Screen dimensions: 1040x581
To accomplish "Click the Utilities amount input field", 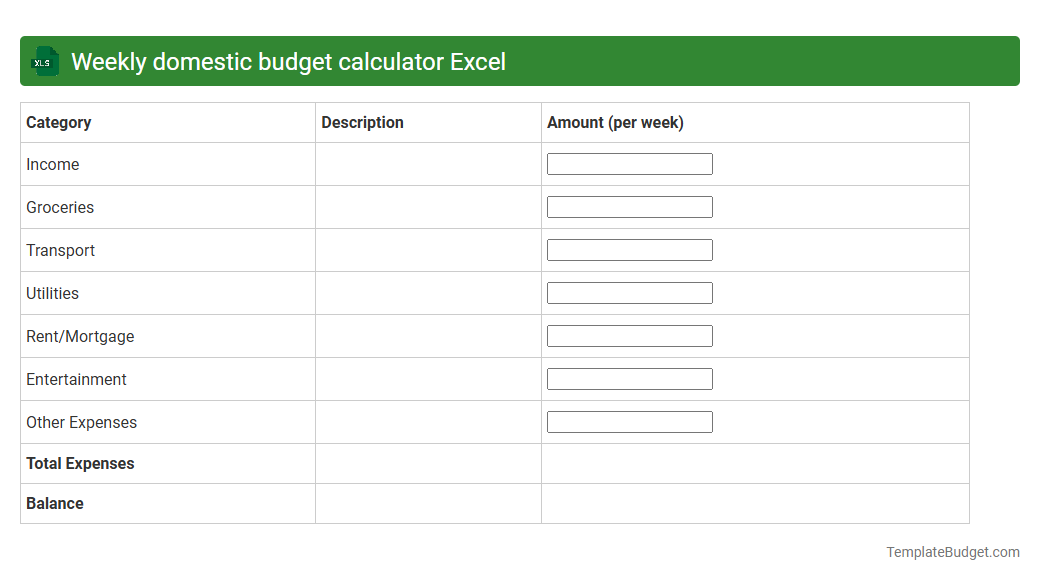I will [629, 292].
